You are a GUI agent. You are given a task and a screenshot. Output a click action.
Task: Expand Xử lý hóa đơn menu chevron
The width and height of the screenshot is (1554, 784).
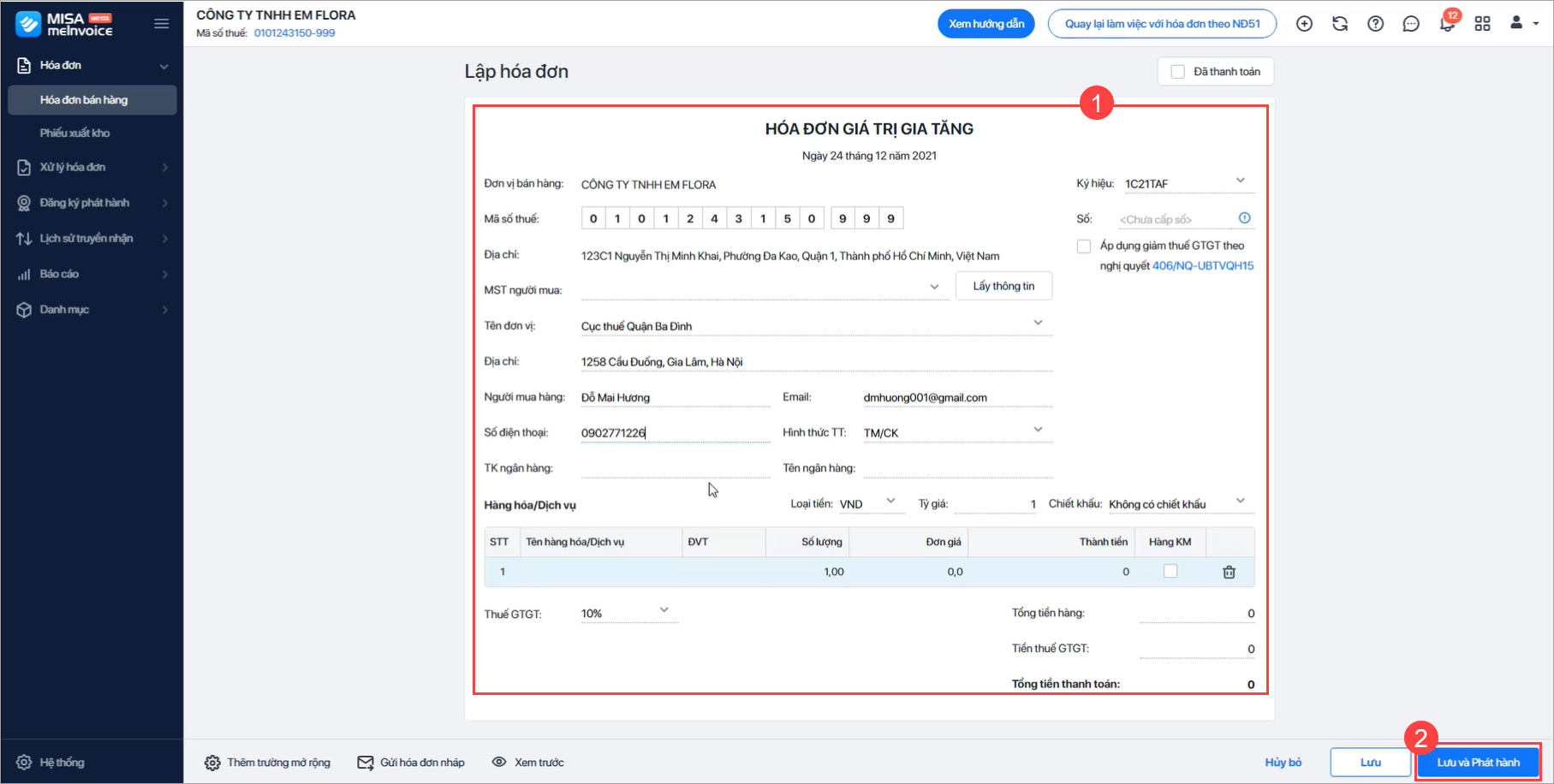(x=165, y=168)
